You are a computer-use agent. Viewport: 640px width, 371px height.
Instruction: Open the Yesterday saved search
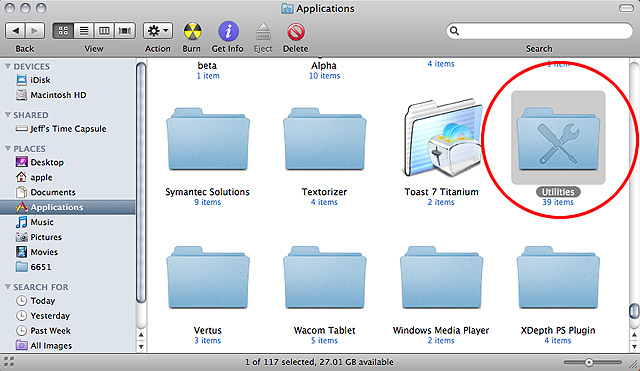(x=43, y=315)
